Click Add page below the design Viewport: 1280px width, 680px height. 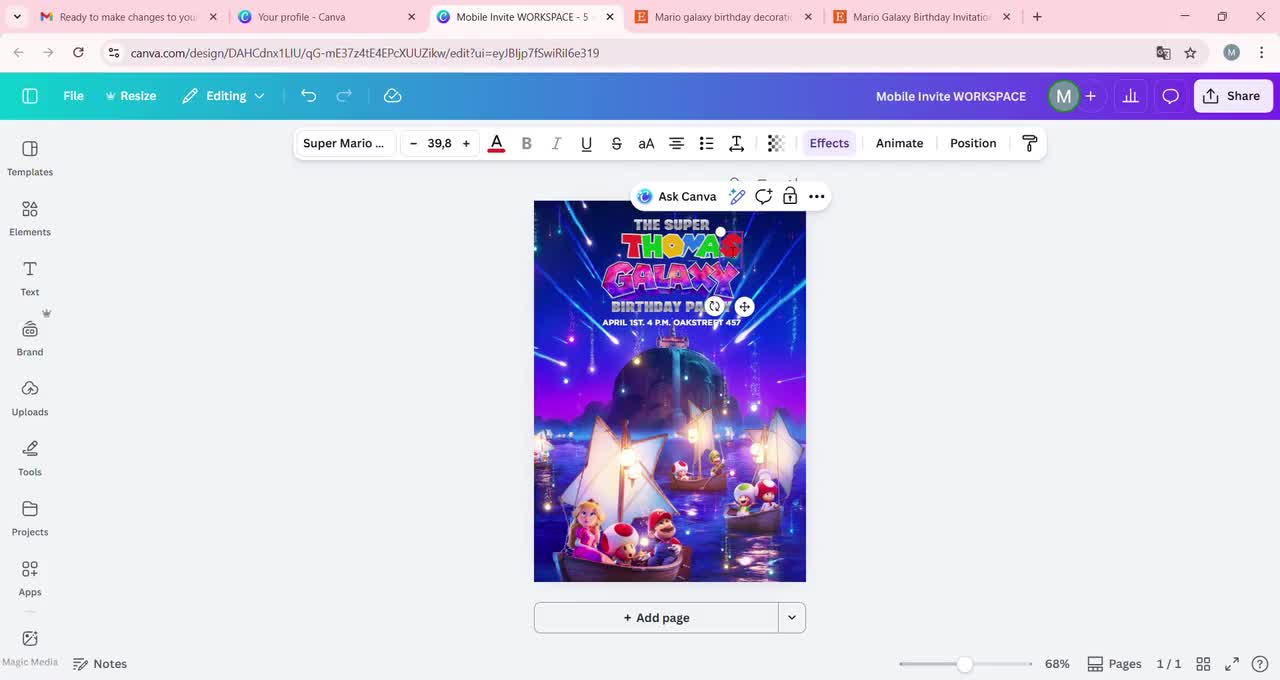(656, 617)
